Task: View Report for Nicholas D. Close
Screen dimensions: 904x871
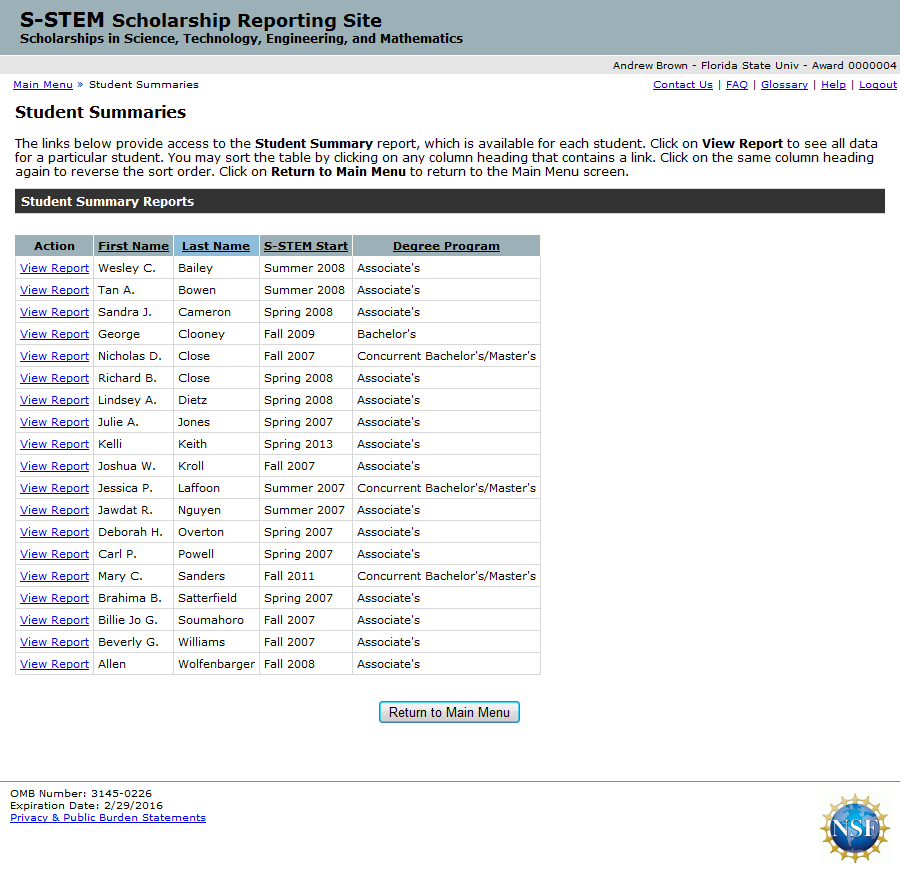Action: [54, 356]
